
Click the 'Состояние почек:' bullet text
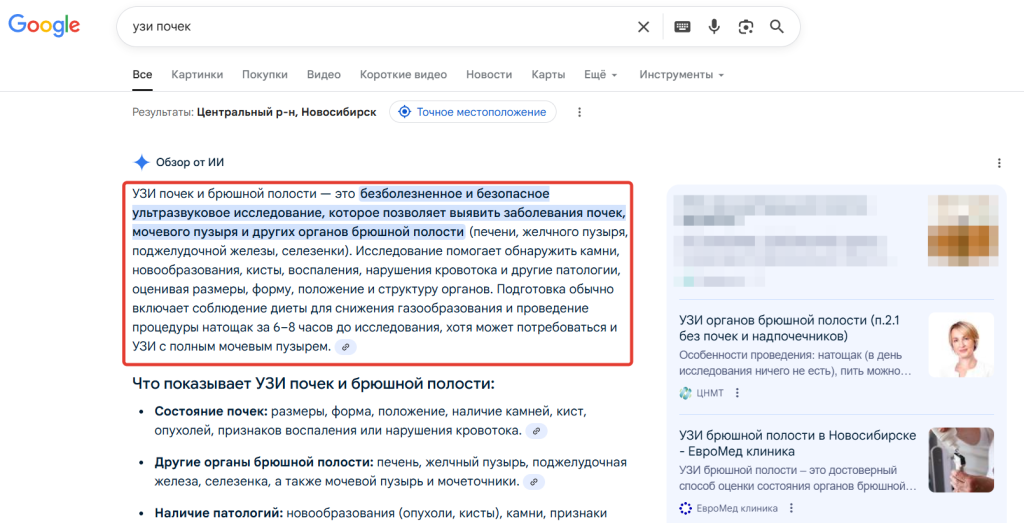[211, 411]
